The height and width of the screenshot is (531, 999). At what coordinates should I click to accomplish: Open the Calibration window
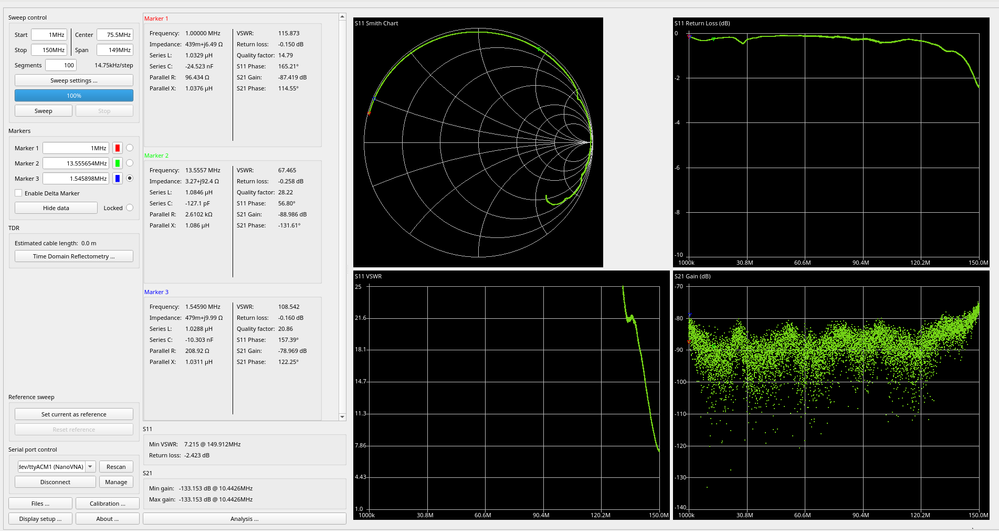point(107,504)
